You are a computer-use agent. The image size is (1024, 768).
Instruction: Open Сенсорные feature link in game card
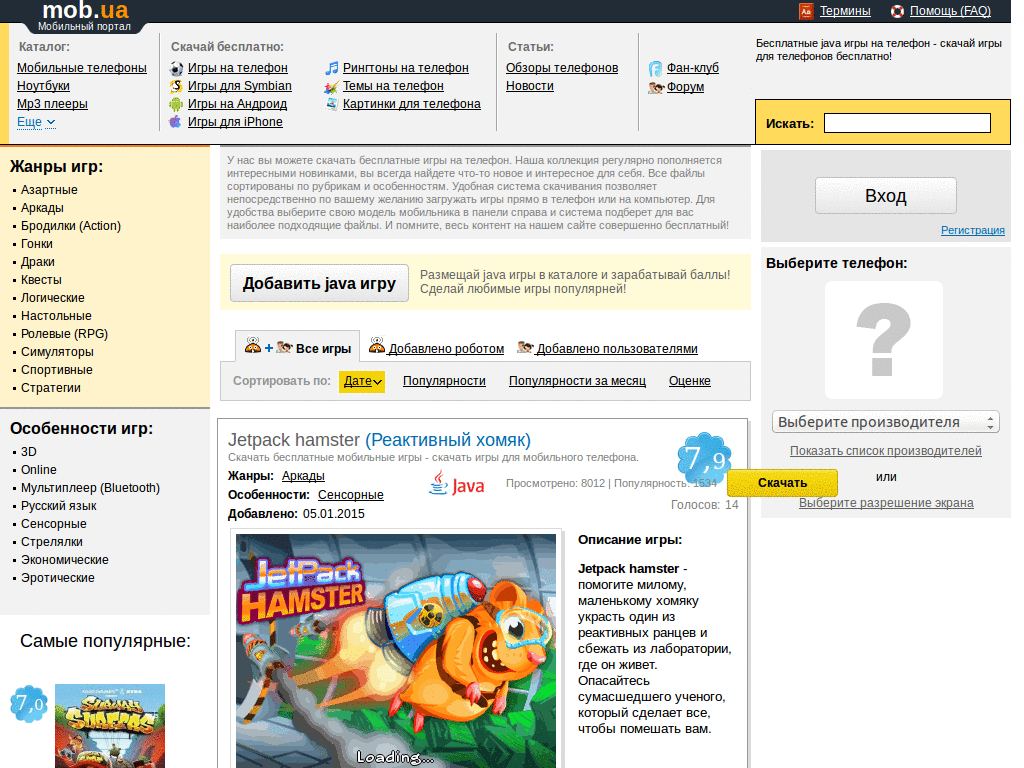351,495
